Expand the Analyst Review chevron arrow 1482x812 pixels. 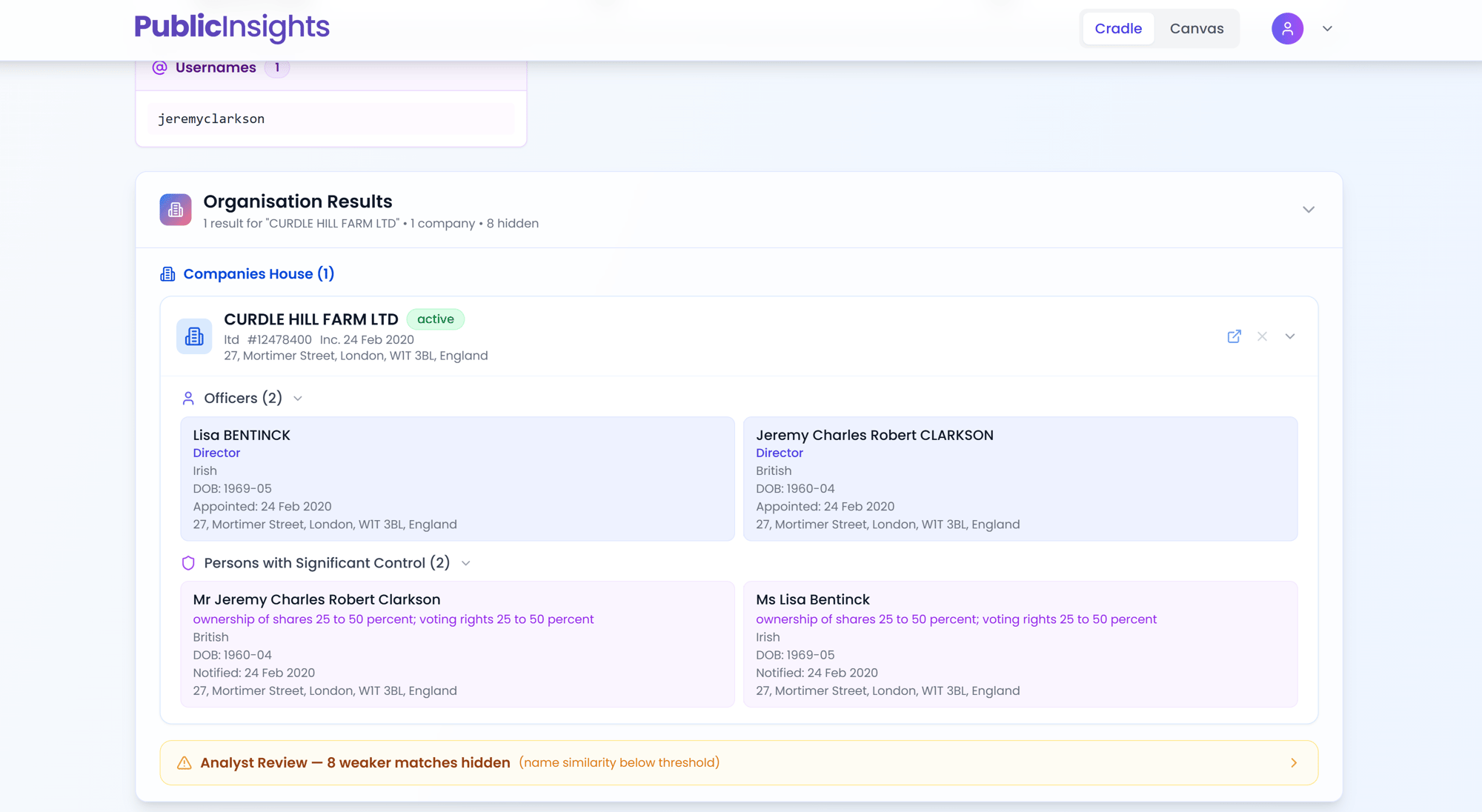tap(1294, 763)
